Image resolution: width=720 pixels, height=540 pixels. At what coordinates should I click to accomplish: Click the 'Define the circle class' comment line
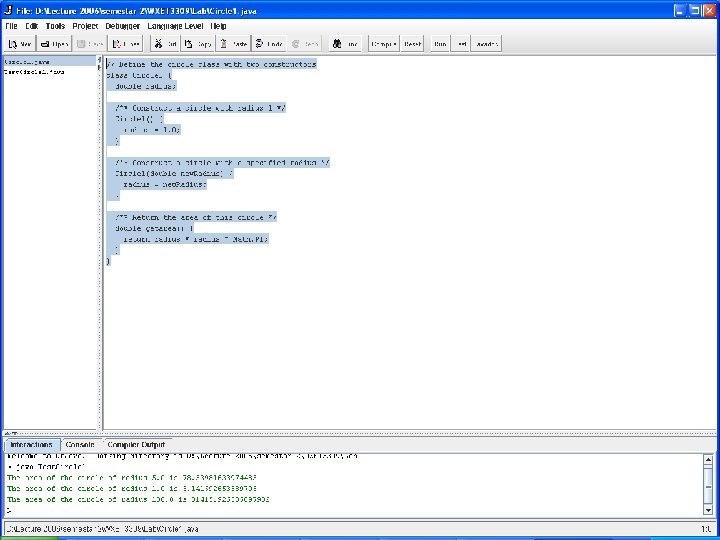[x=211, y=64]
